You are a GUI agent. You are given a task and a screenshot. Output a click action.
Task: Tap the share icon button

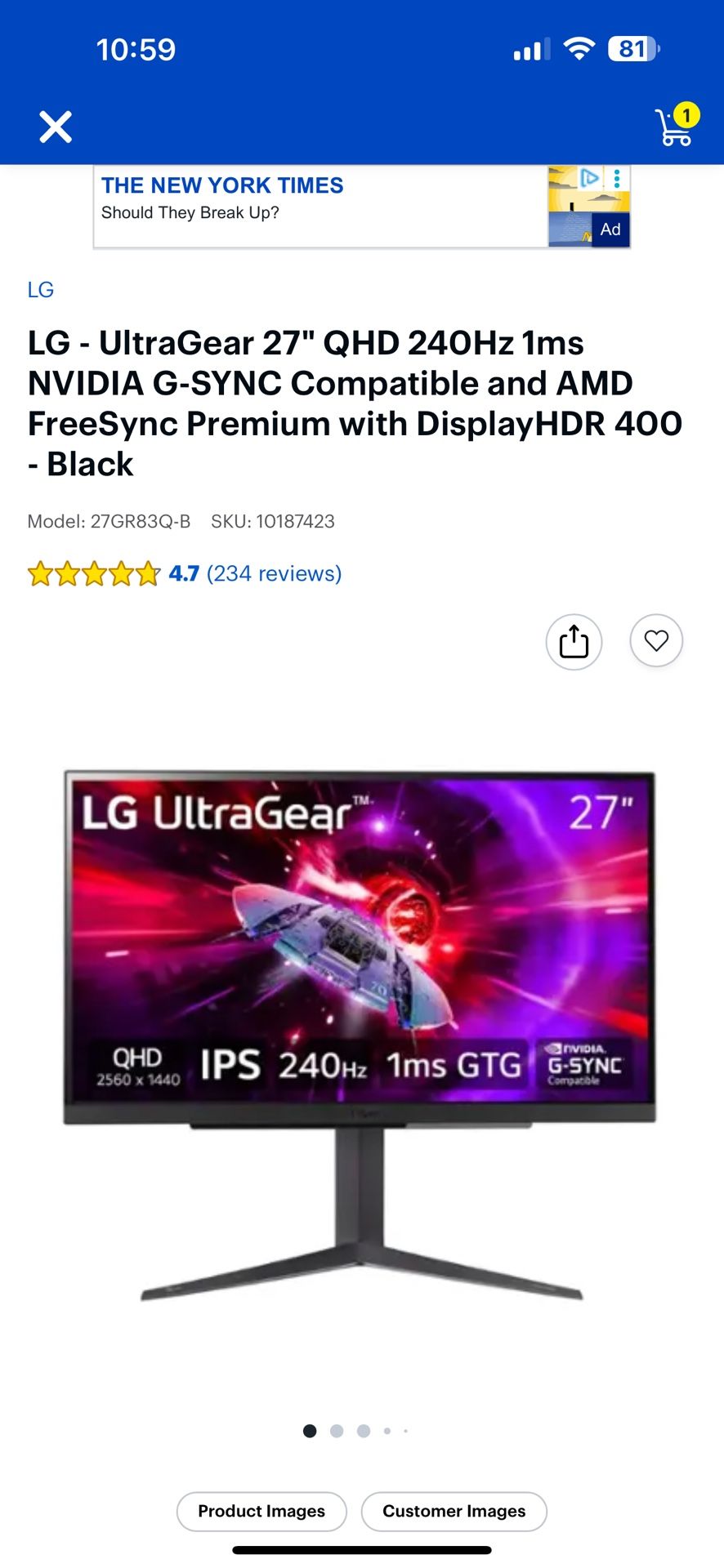(574, 641)
